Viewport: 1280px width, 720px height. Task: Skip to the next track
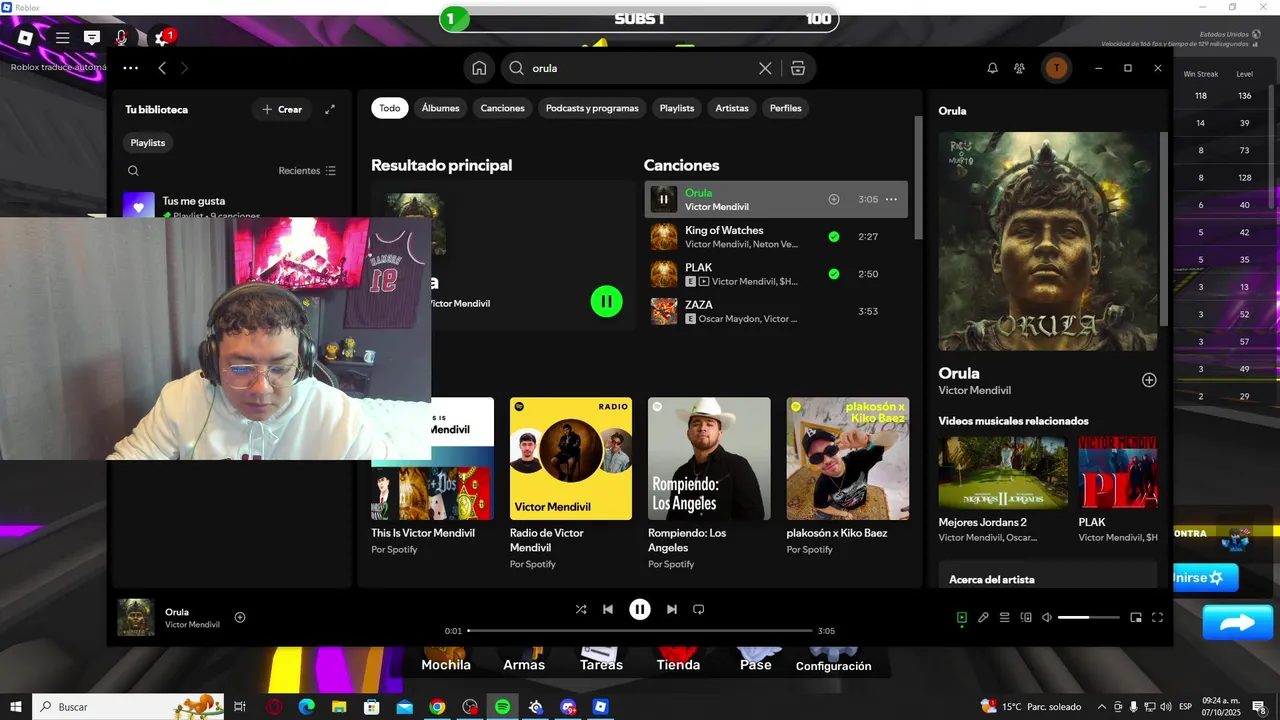672,609
